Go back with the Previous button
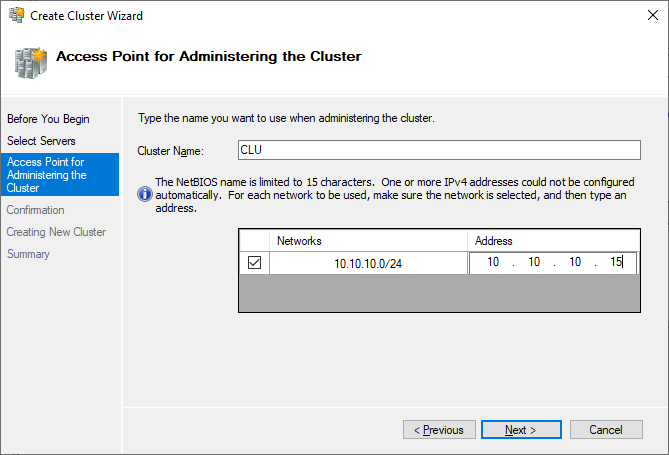Screen dimensions: 669x455 pos(439,430)
